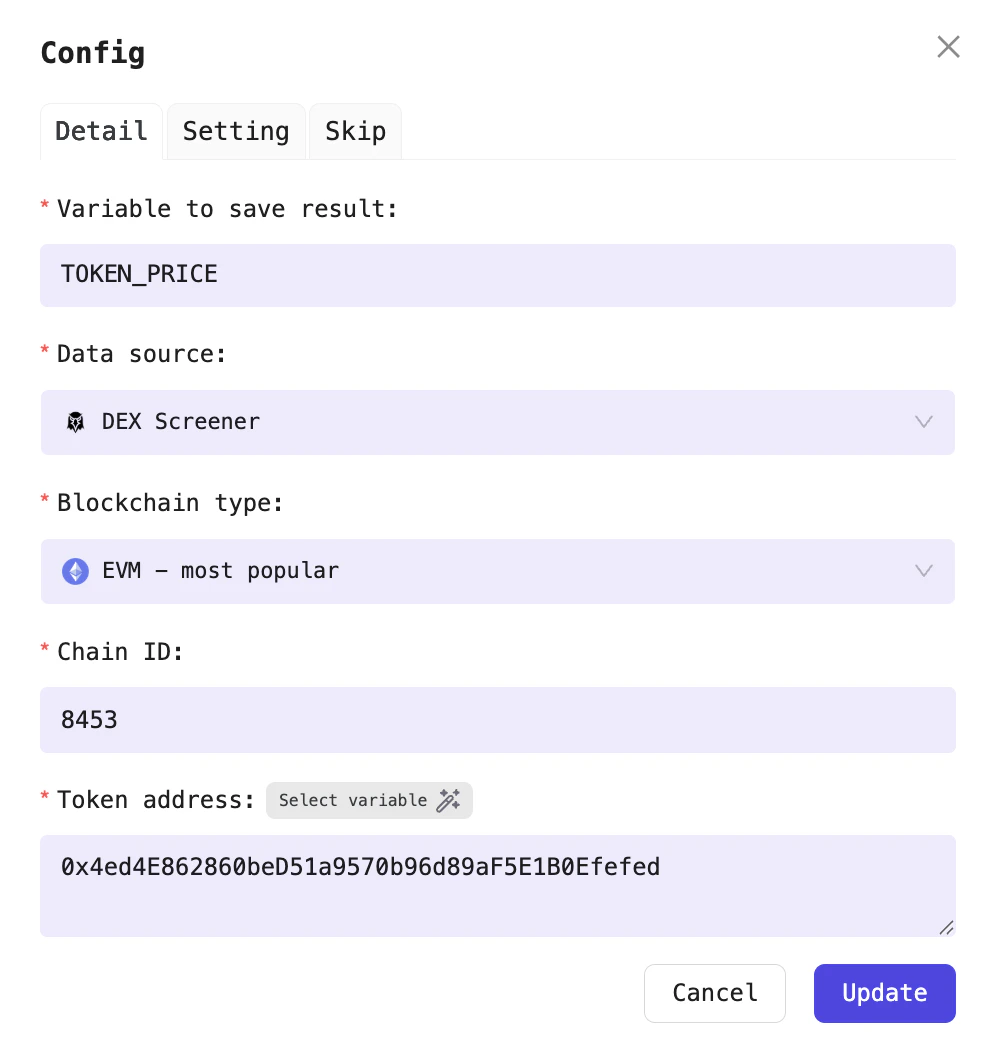Click the Ethereum logo in Blockchain type field
Screen dimensions: 990x1052
pyautogui.click(x=75, y=571)
